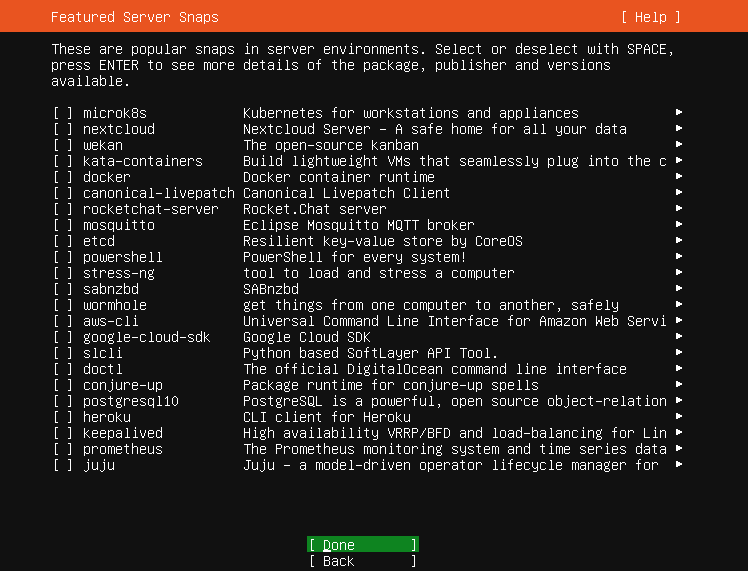
Task: Click the keepalived snap name
Action: 123,433
